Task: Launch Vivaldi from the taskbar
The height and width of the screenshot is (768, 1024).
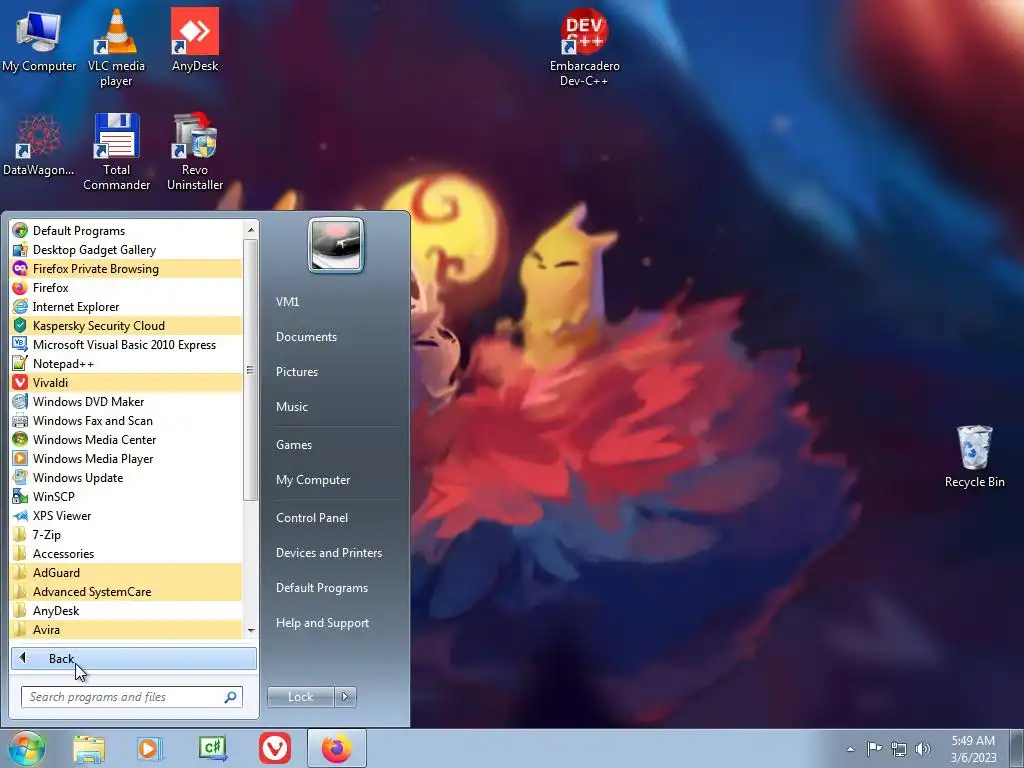Action: pos(275,748)
